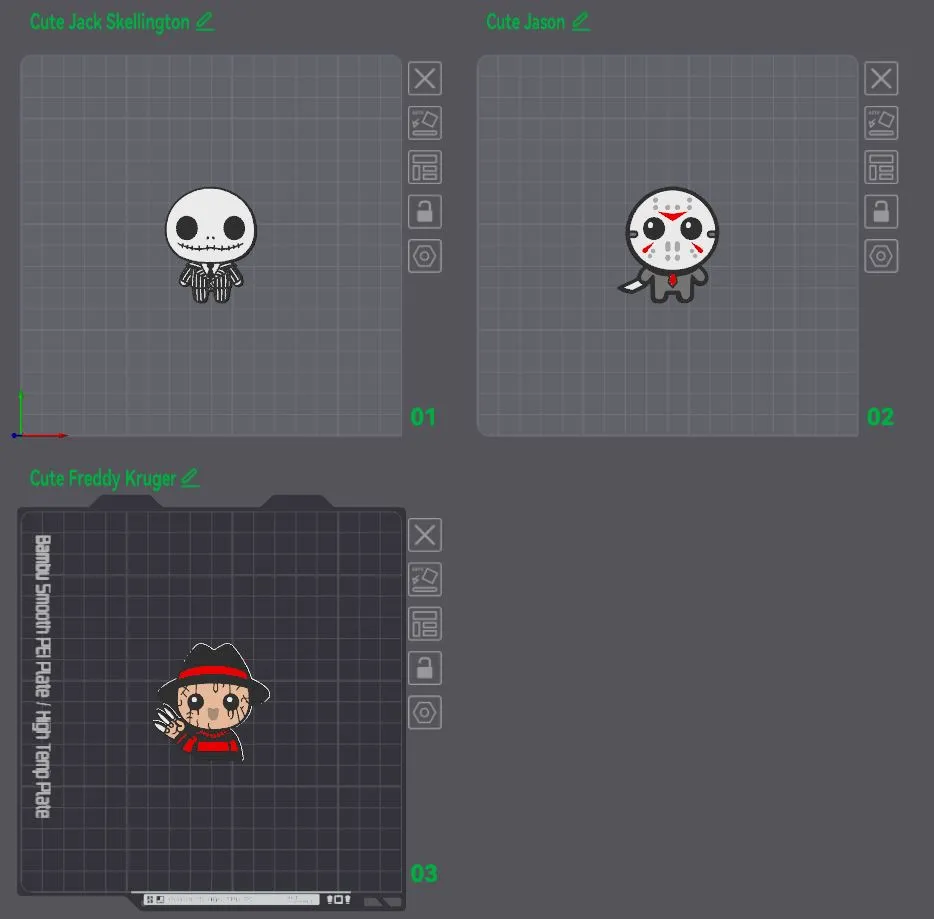
Task: Arrange objects on the Jack Skellington plate
Action: point(424,167)
